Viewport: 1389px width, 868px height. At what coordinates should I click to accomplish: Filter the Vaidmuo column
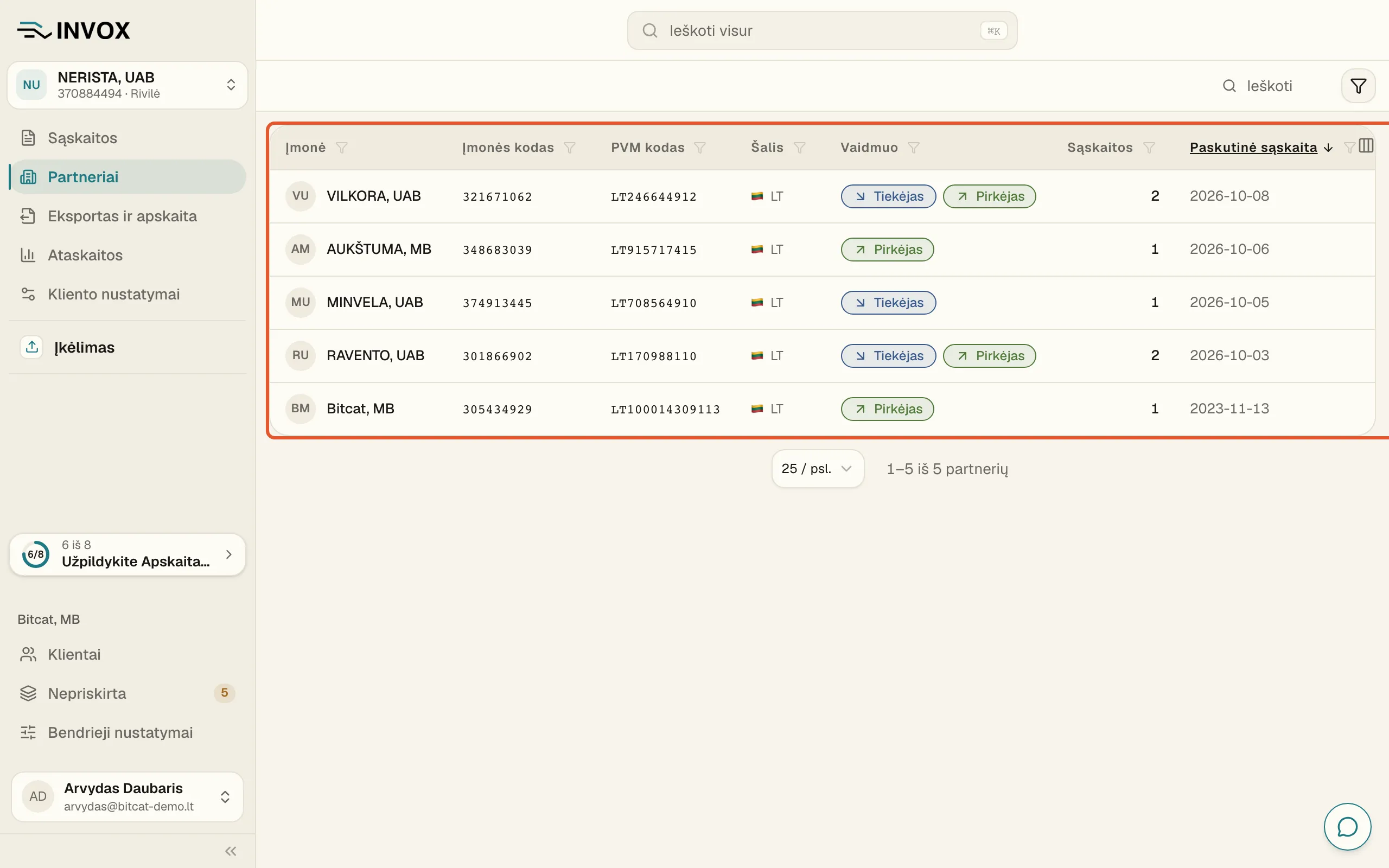(x=914, y=148)
